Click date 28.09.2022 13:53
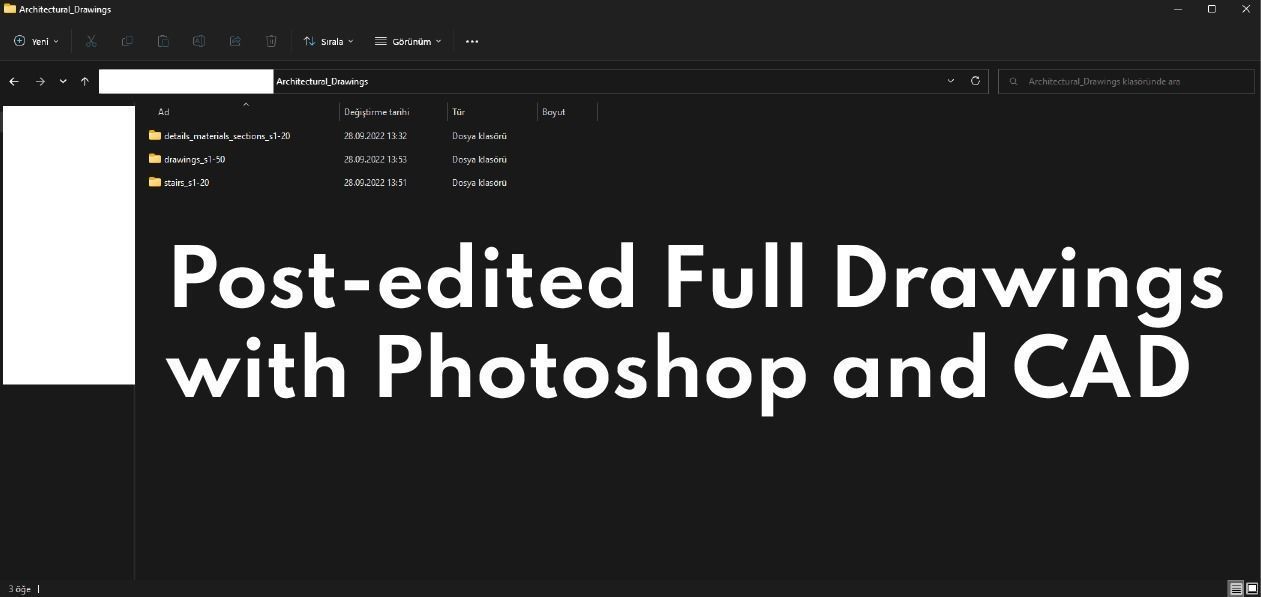This screenshot has height=597, width=1261. [375, 159]
